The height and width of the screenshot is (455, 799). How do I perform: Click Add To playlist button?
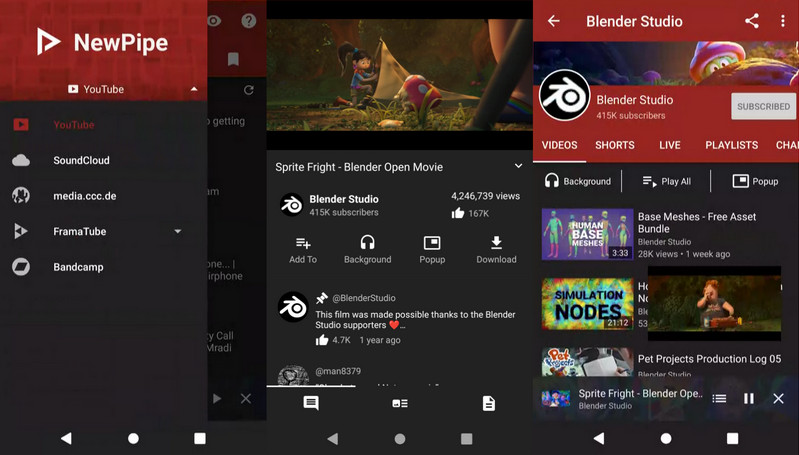coord(303,250)
